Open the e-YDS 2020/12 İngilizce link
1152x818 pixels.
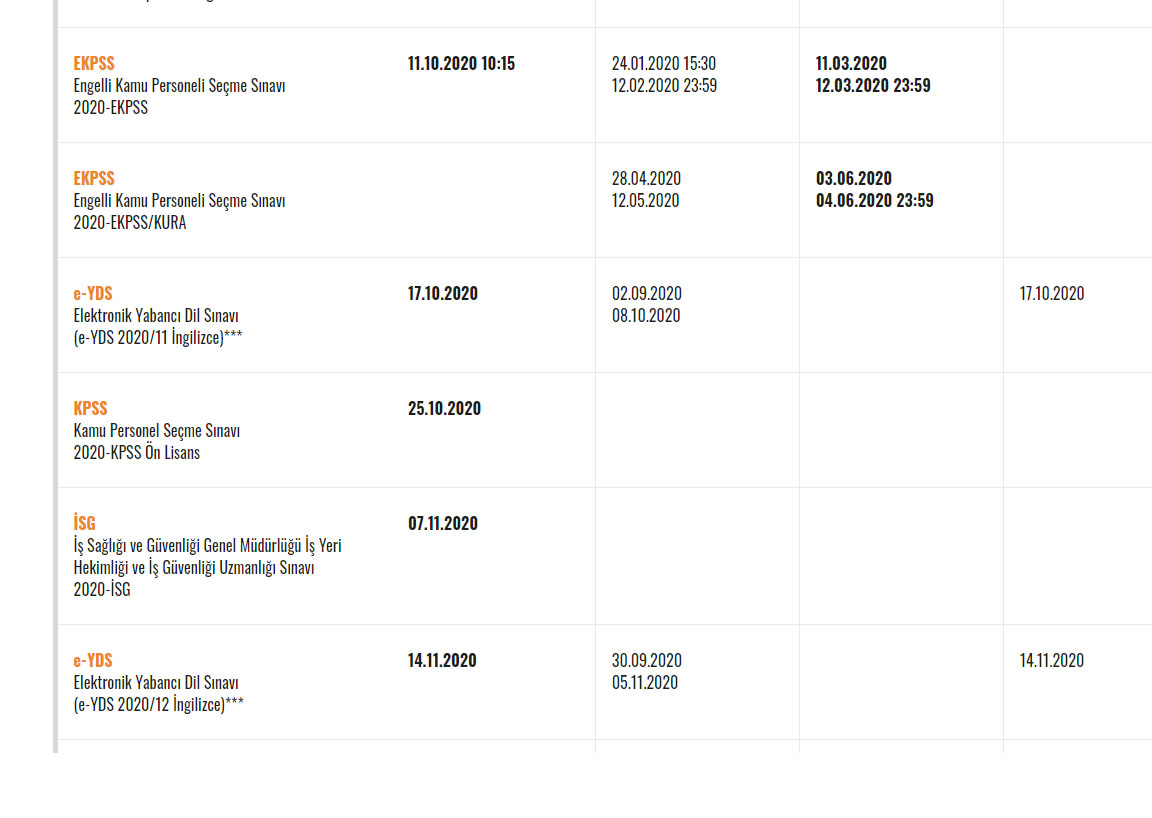(93, 660)
